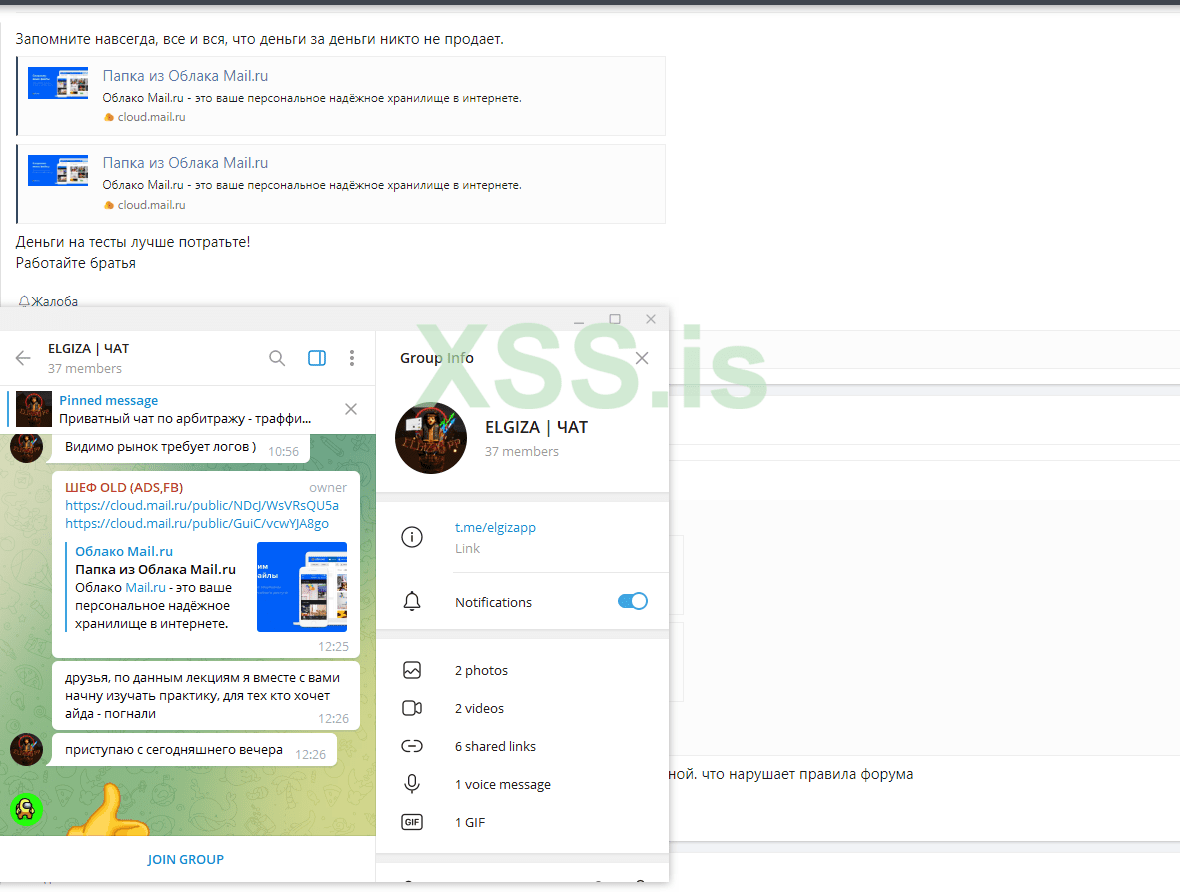Viewport: 1180px width, 893px height.
Task: Click the video camera icon in shared media
Action: 412,708
